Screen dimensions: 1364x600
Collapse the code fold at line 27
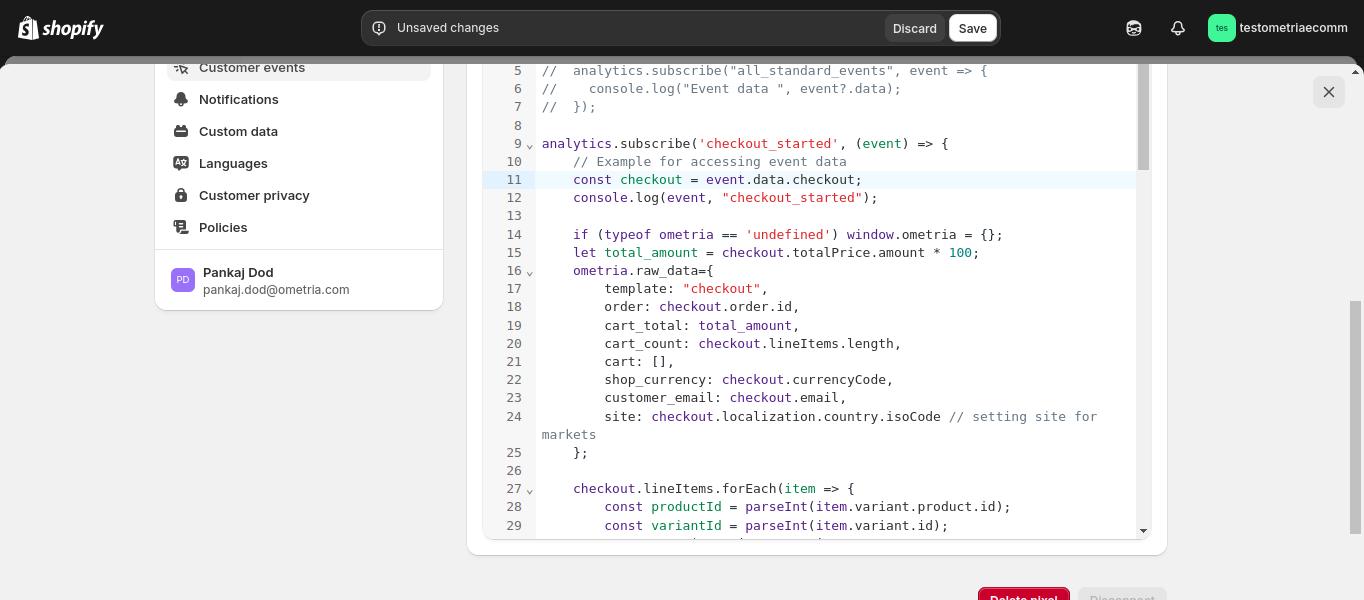click(530, 491)
